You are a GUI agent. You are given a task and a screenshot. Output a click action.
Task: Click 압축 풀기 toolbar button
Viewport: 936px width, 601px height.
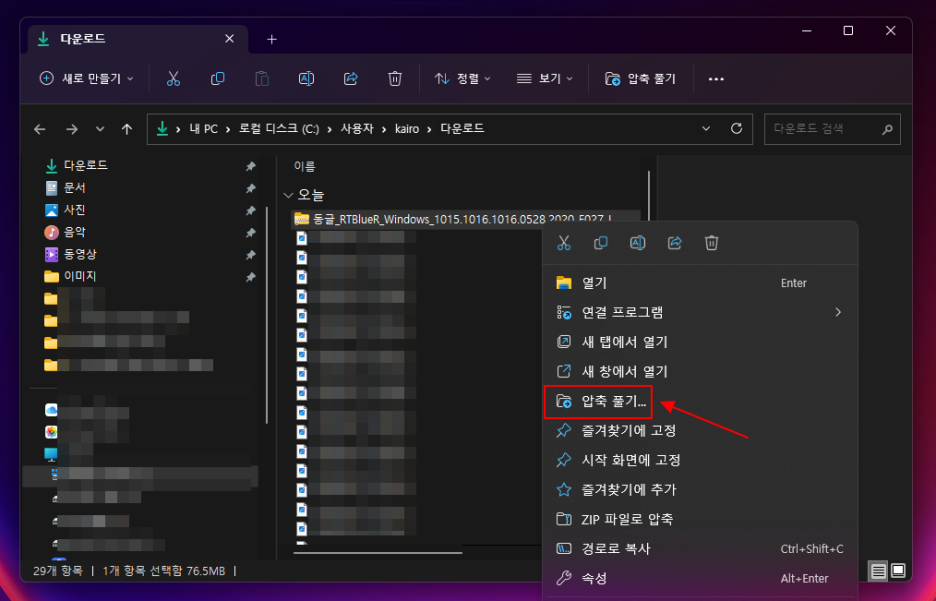click(641, 79)
